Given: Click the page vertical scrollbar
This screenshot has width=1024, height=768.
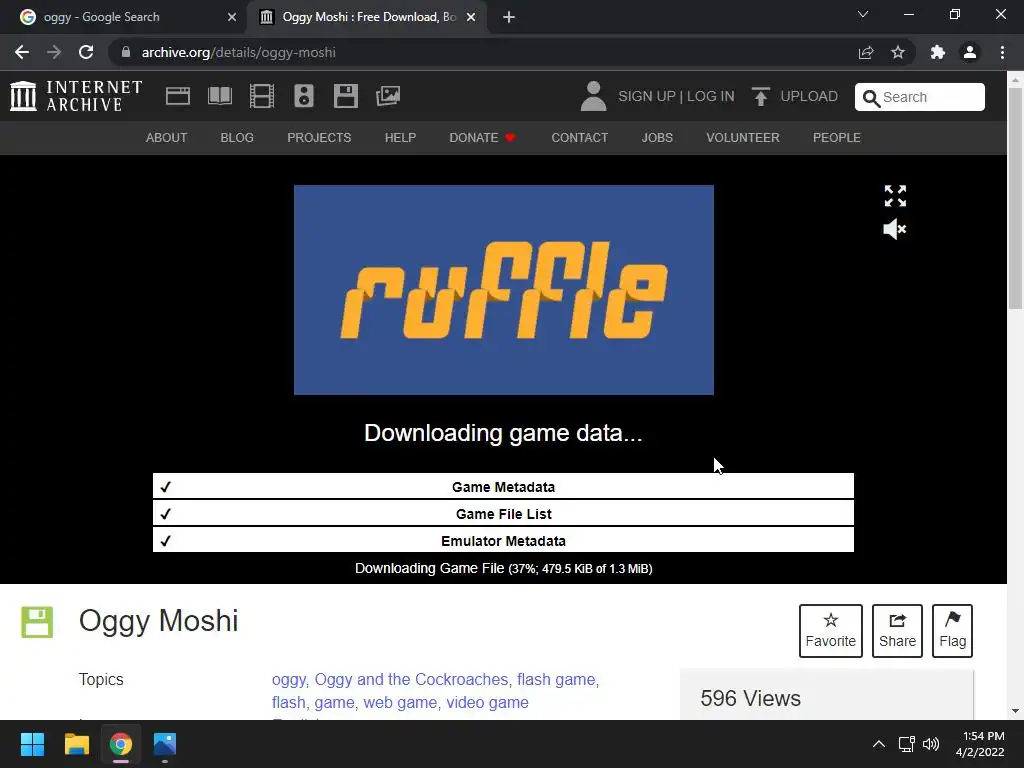Looking at the screenshot, I should tap(1015, 198).
